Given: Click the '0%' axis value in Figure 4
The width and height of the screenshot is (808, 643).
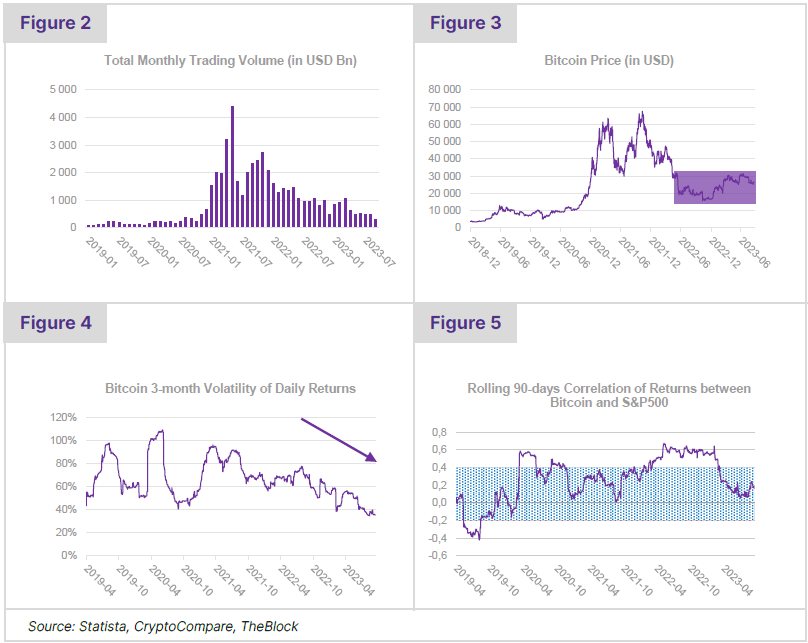Looking at the screenshot, I should [x=69, y=555].
